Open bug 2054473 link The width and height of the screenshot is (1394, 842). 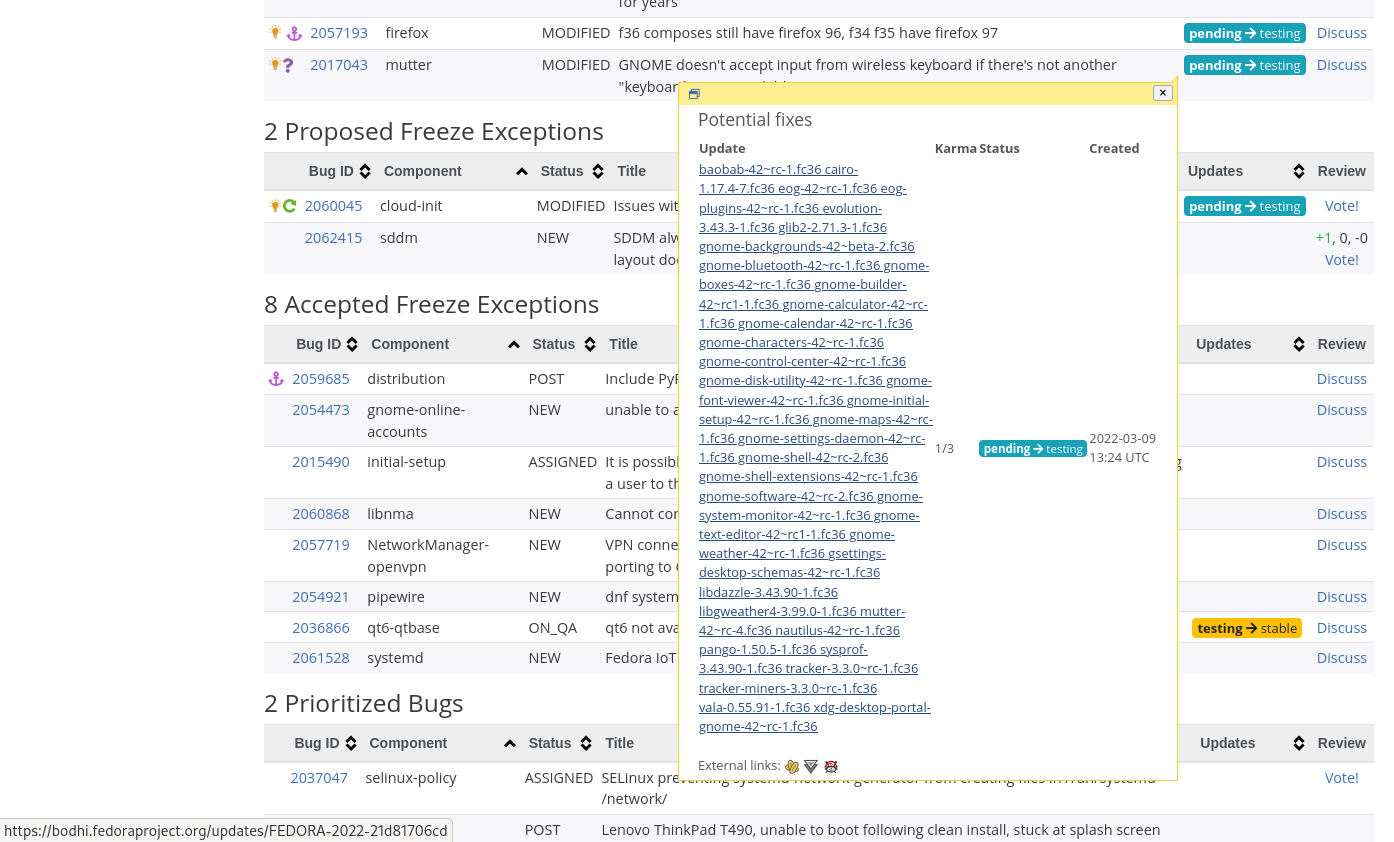(x=321, y=410)
